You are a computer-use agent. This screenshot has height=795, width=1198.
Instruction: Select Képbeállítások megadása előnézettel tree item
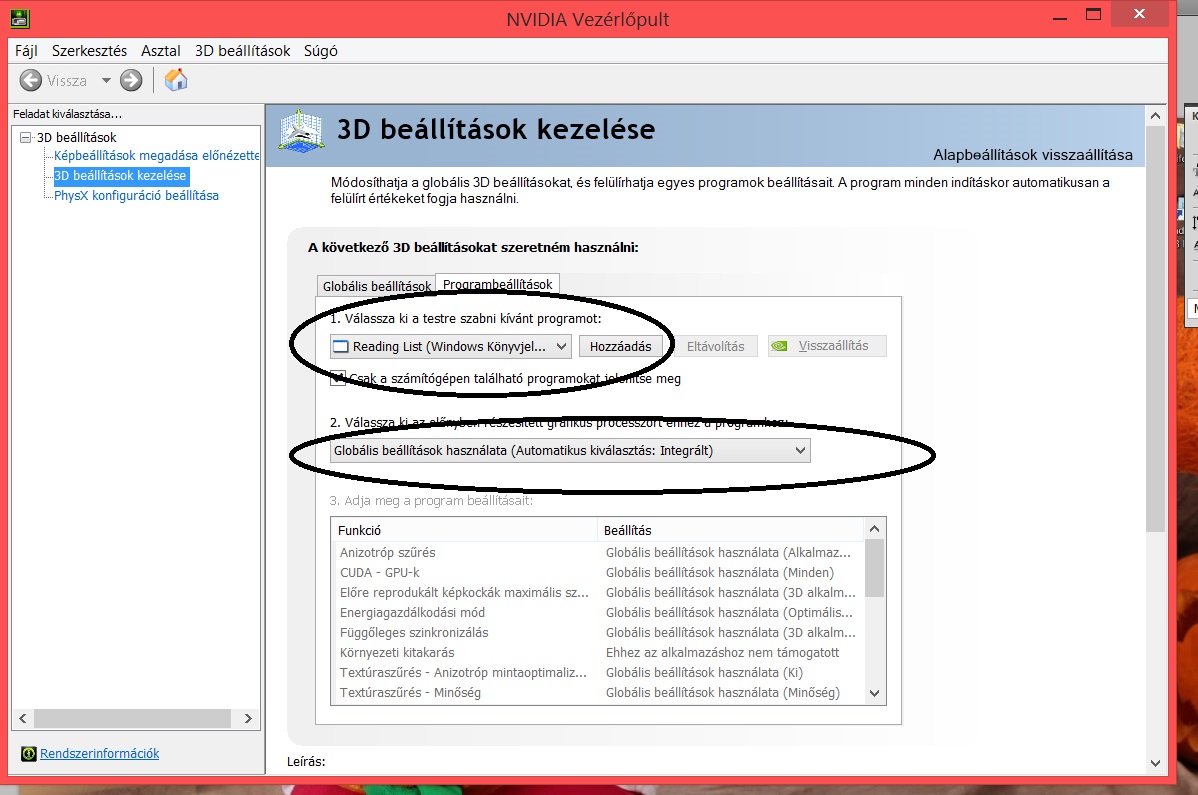point(157,156)
